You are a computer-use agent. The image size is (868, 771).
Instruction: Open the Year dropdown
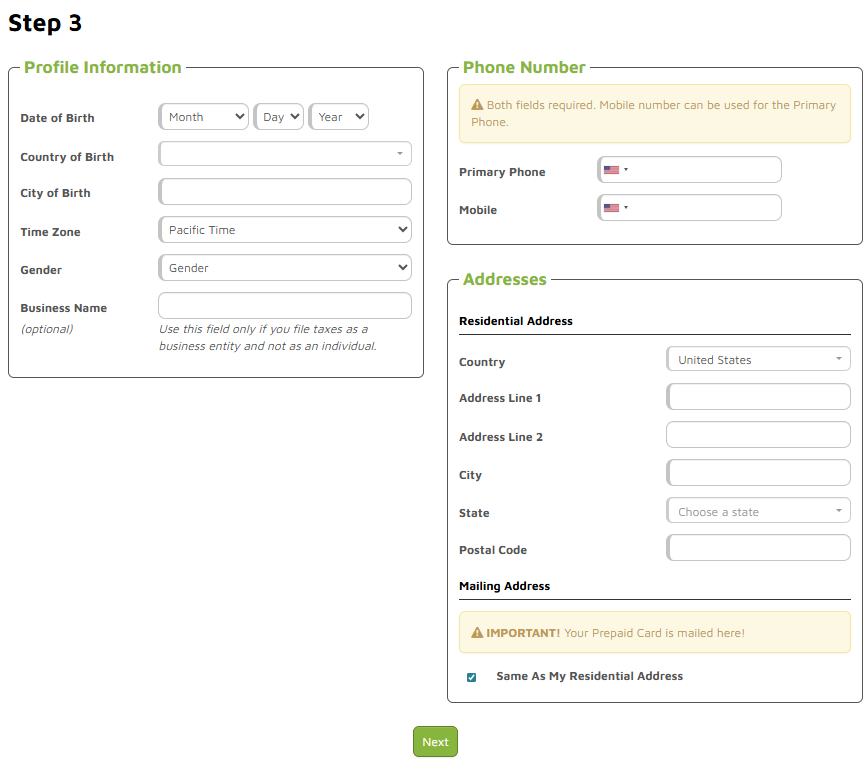coord(339,117)
